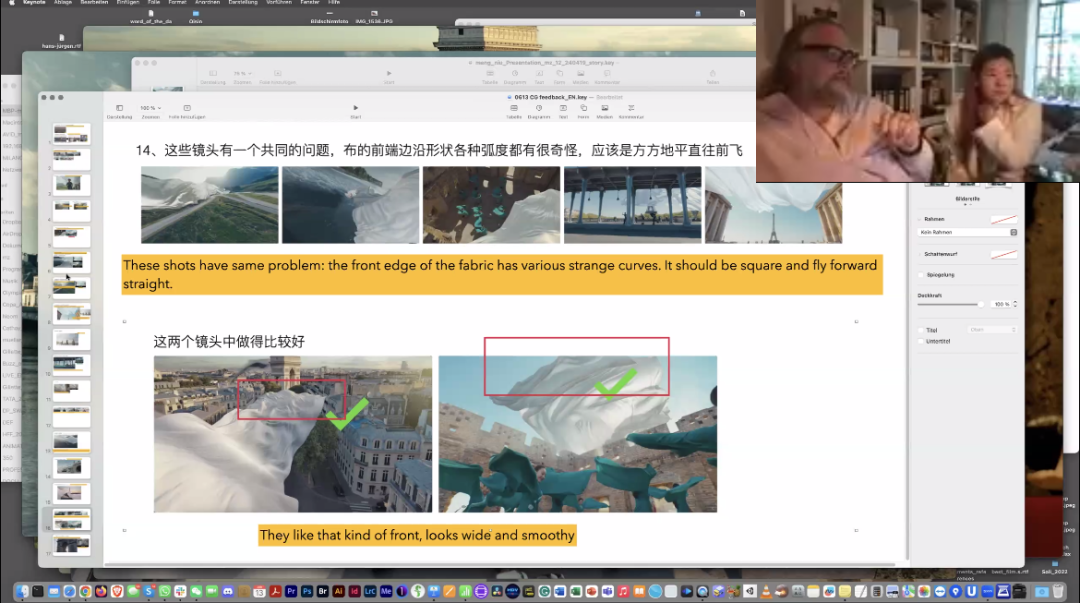Open Slack from the Dock

point(180,591)
